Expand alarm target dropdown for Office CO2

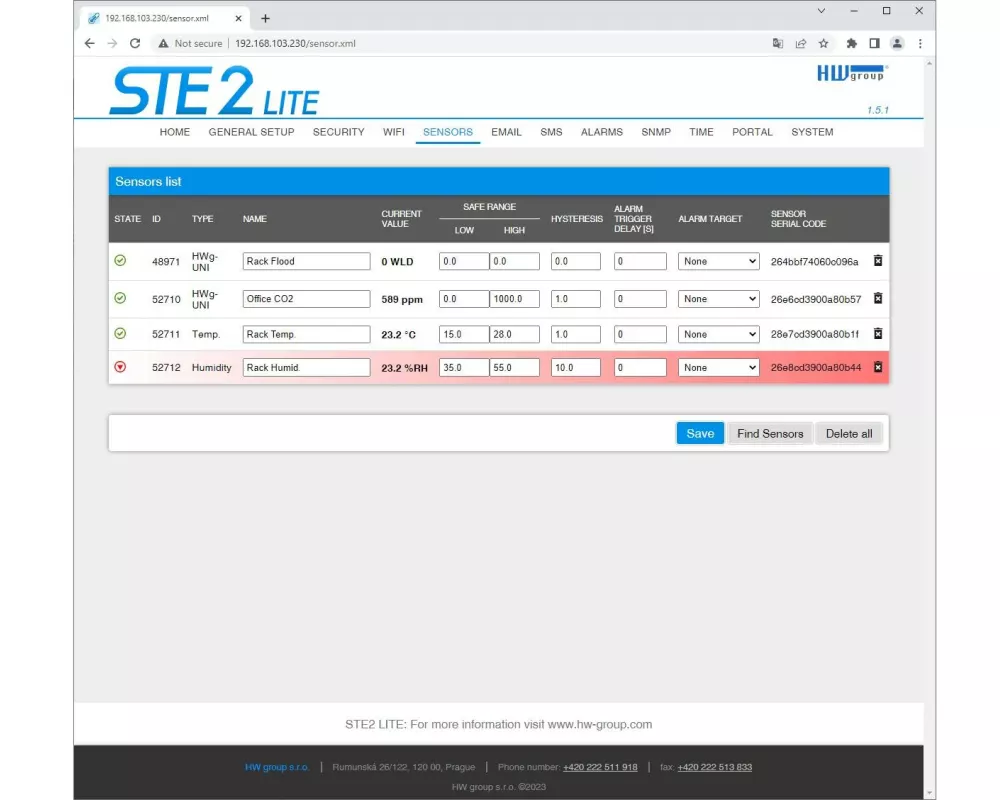click(x=718, y=299)
